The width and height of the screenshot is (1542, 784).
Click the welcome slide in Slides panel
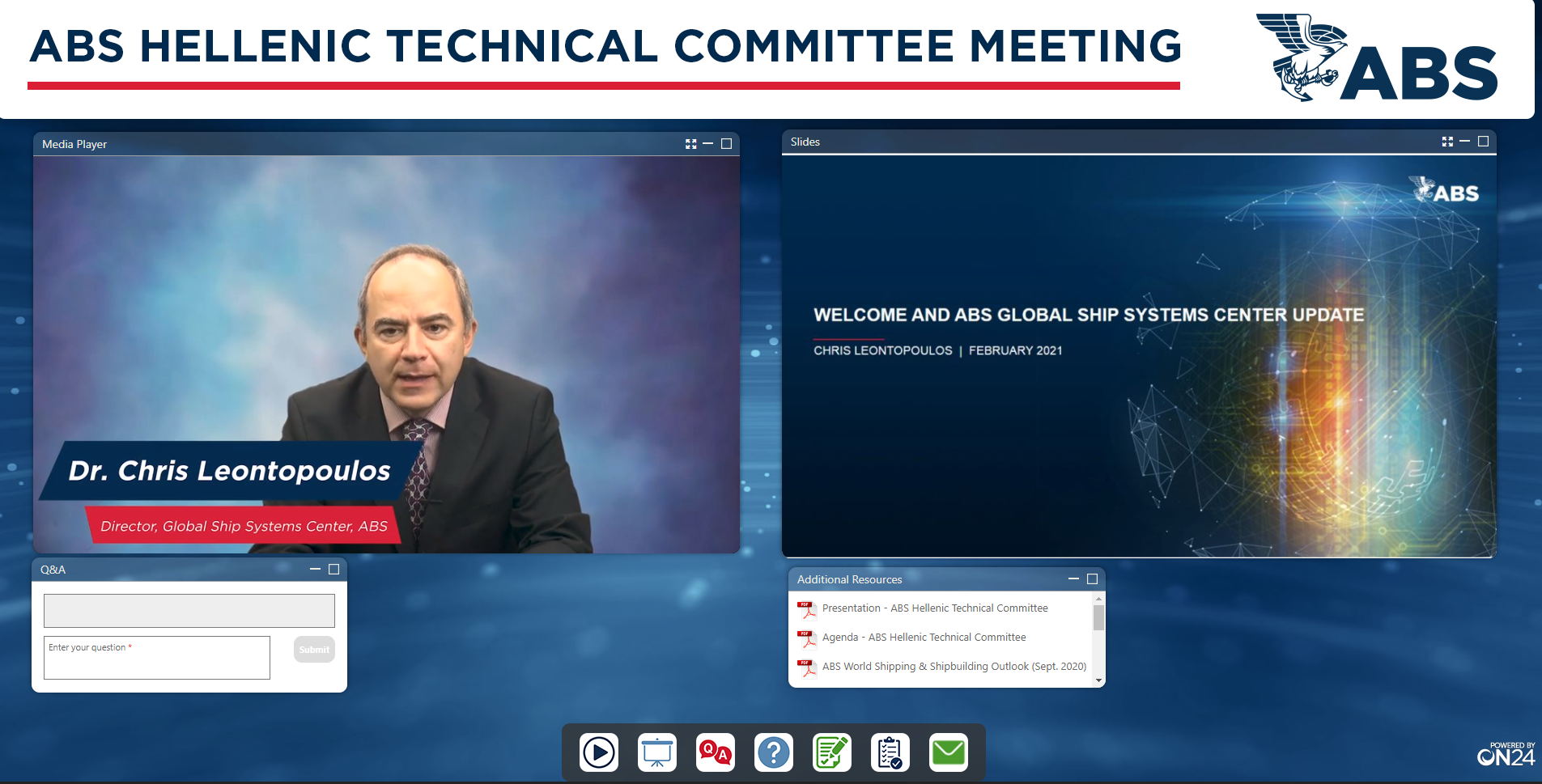coord(1139,355)
